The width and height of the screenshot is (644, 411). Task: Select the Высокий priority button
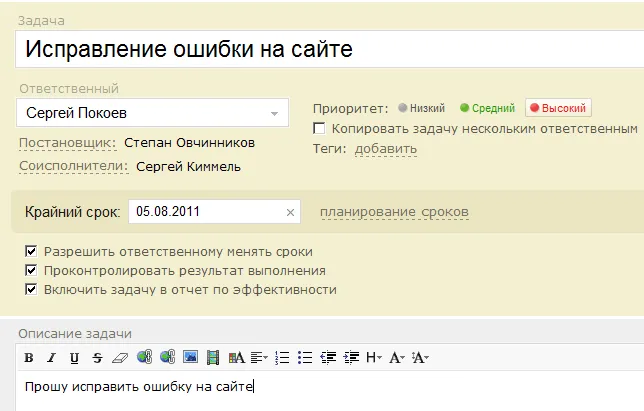[x=558, y=108]
